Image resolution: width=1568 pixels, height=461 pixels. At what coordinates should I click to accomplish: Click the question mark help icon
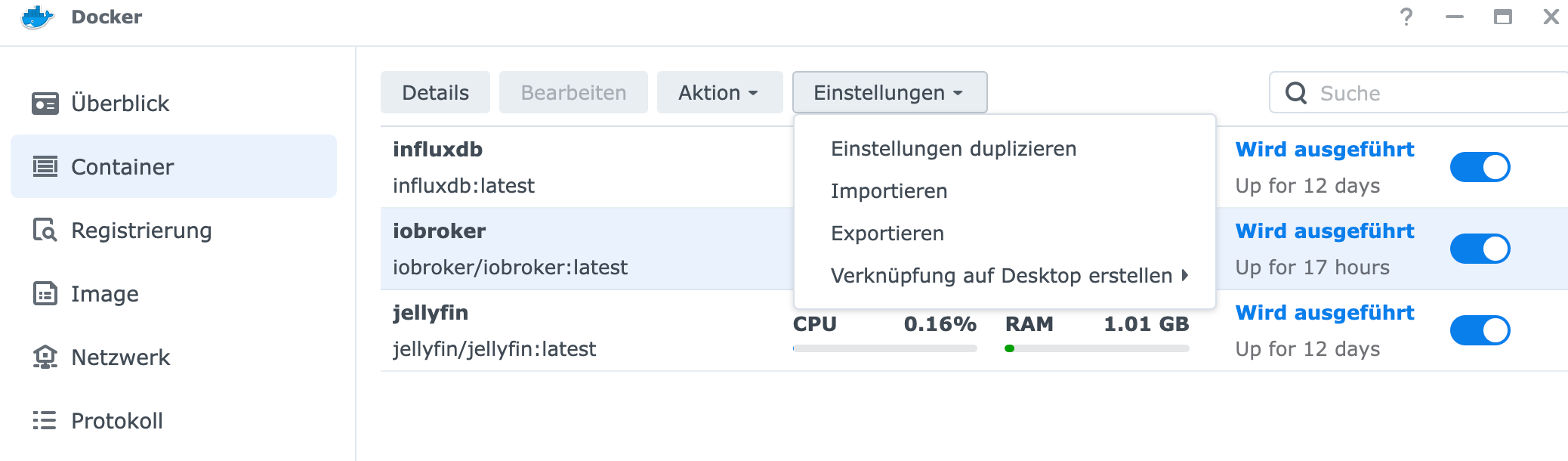click(1406, 17)
